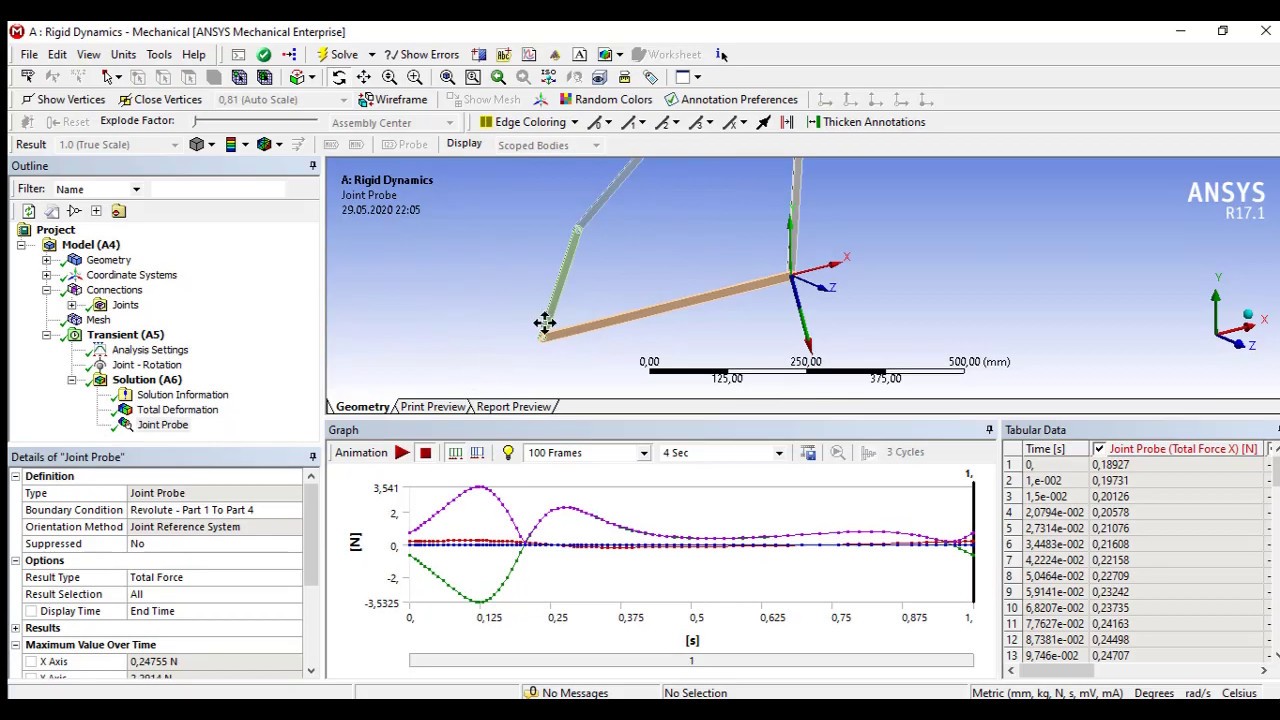1280x720 pixels.
Task: Select Joint - Rotation tree item
Action: tap(146, 365)
